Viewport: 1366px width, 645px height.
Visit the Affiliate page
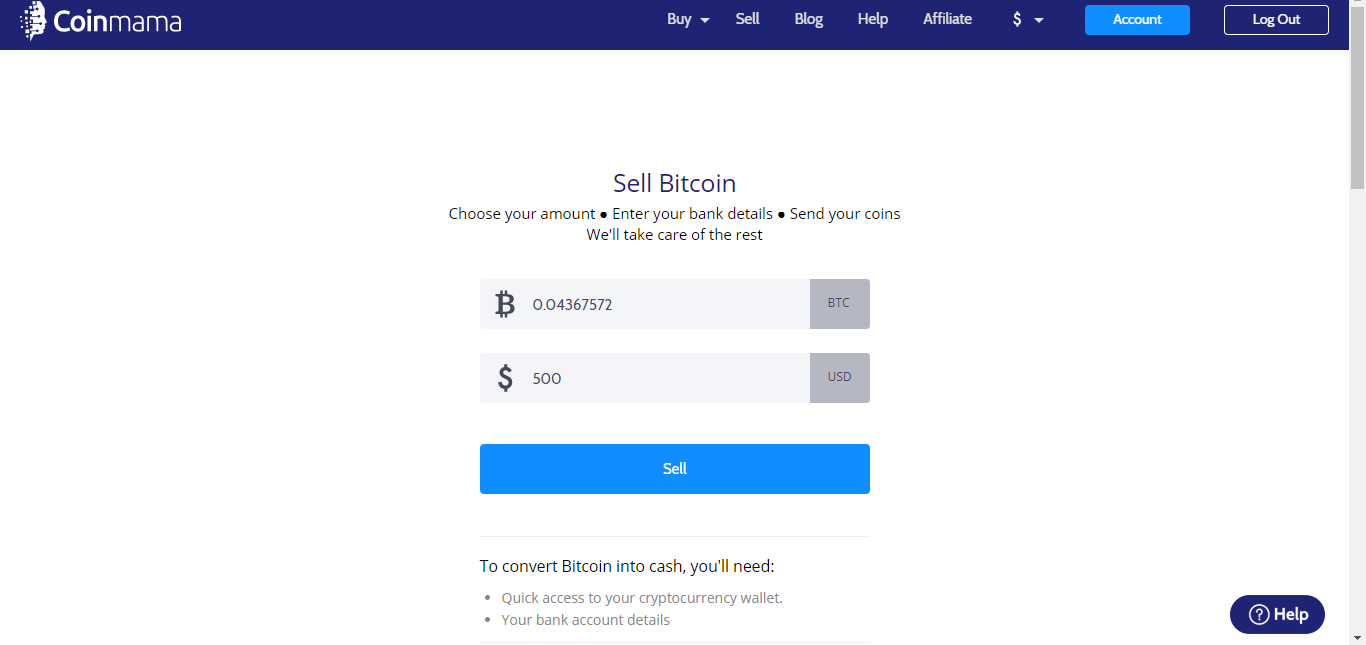[947, 19]
